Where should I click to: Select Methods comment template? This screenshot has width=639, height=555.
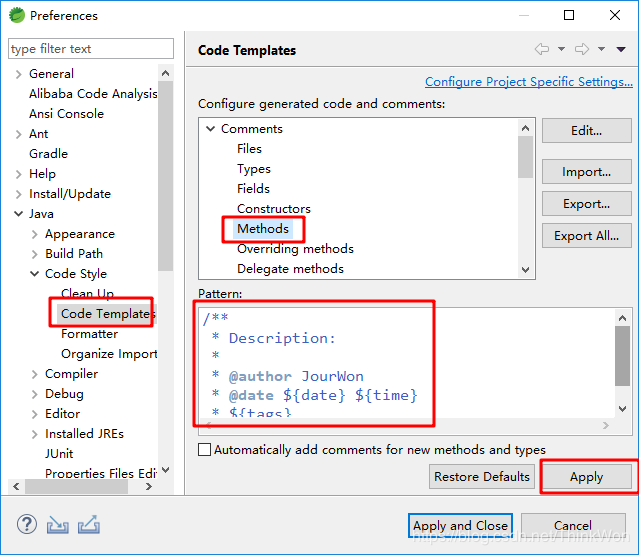pos(263,229)
